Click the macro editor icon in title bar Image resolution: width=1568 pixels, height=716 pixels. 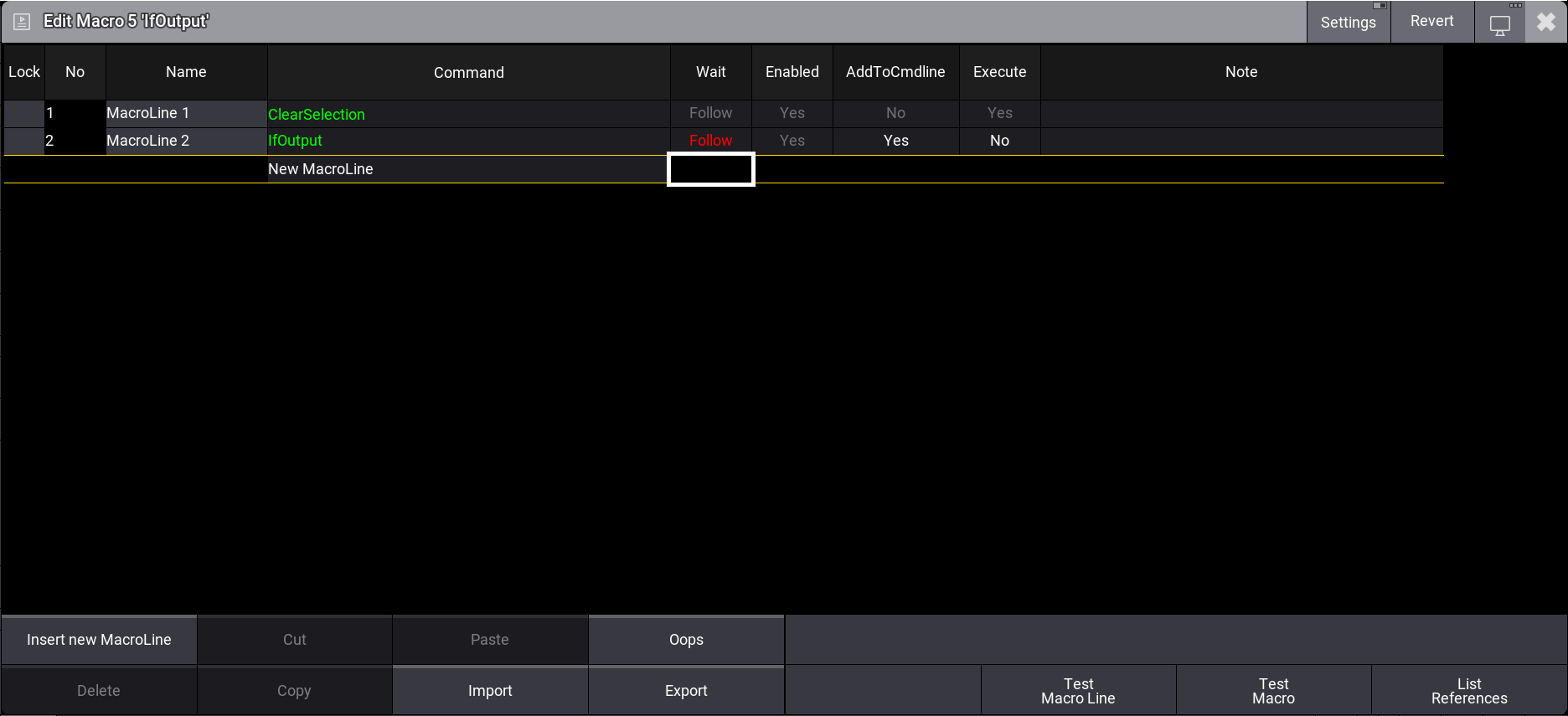[x=22, y=22]
